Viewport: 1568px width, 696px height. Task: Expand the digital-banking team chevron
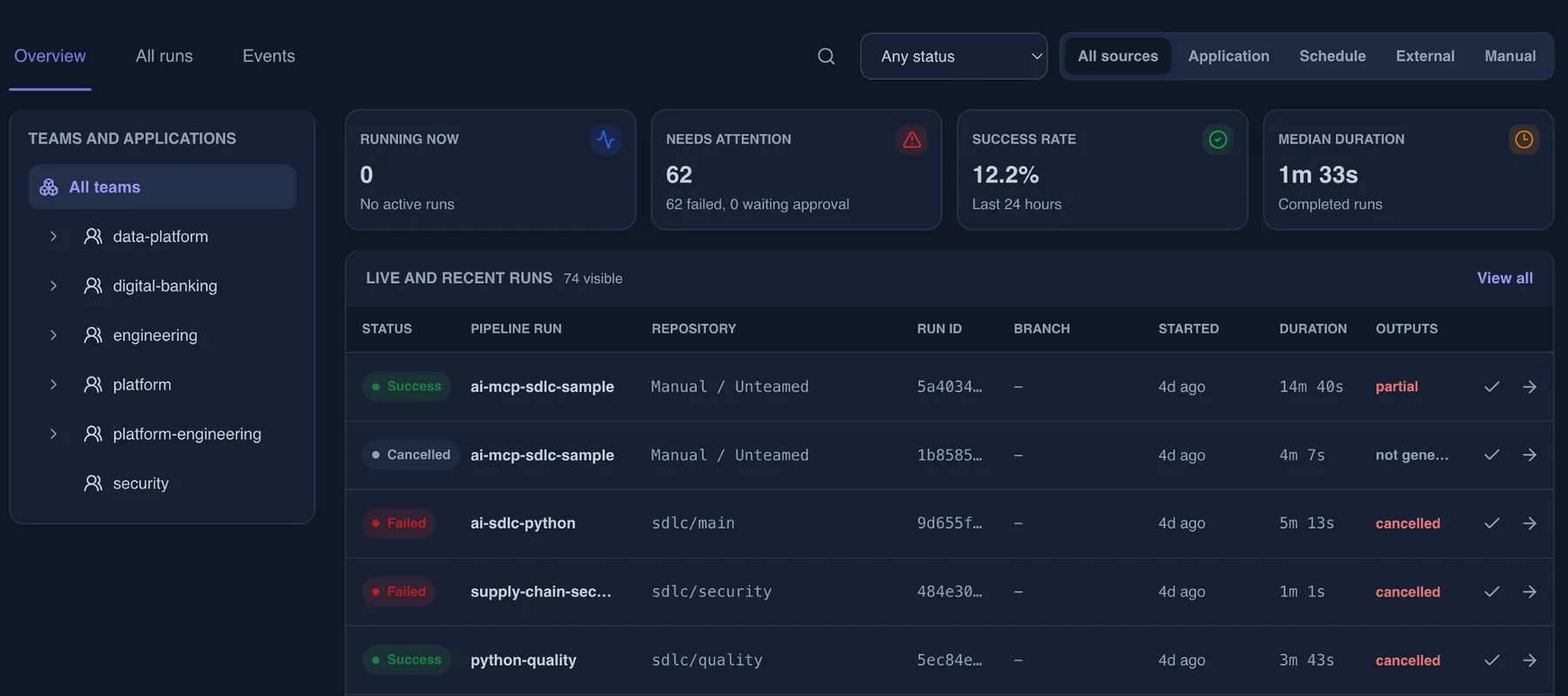[x=53, y=286]
